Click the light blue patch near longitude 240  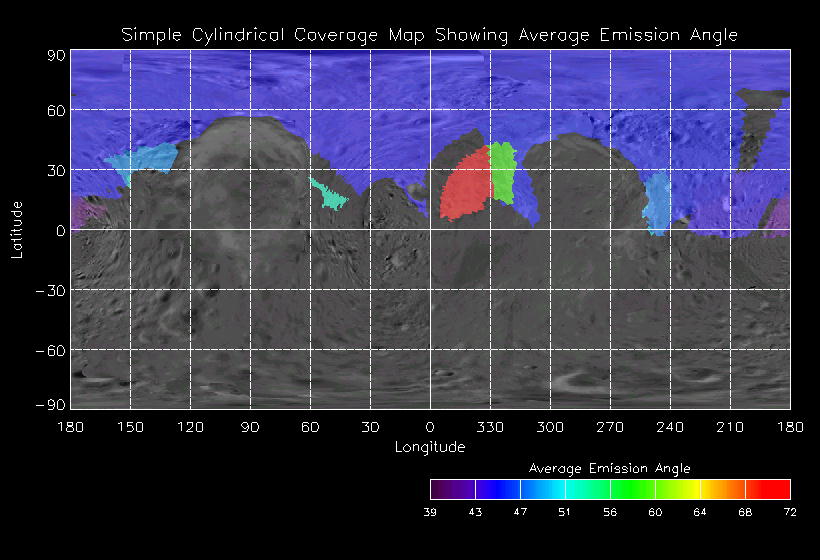[657, 203]
